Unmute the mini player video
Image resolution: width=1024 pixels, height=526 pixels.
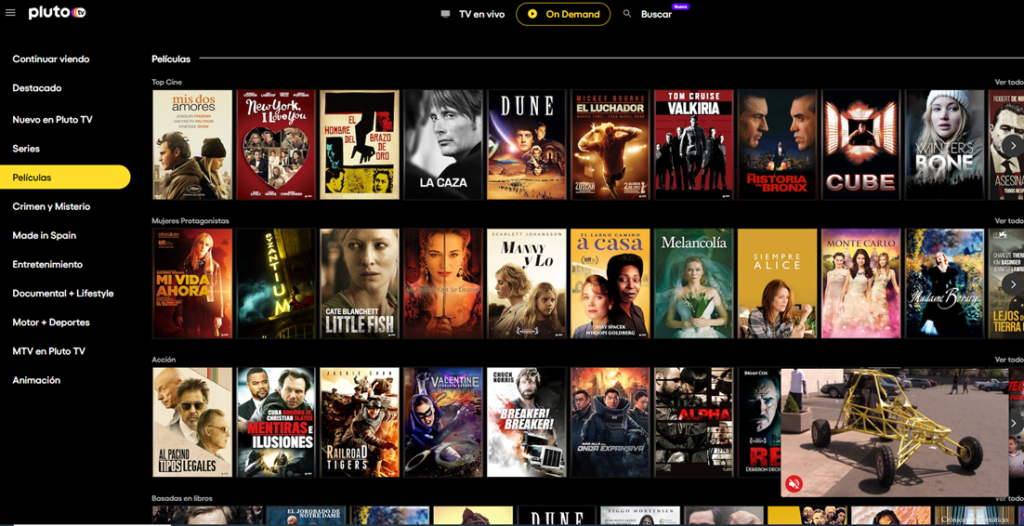click(794, 483)
